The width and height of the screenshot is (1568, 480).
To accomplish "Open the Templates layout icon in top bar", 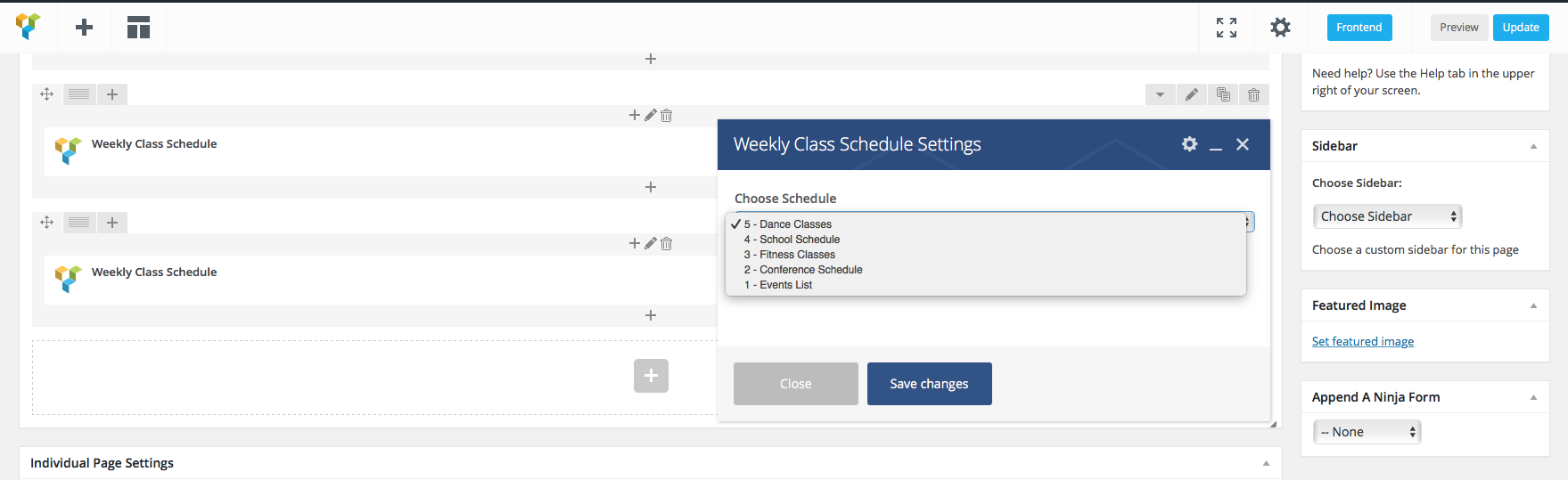I will pos(138,28).
